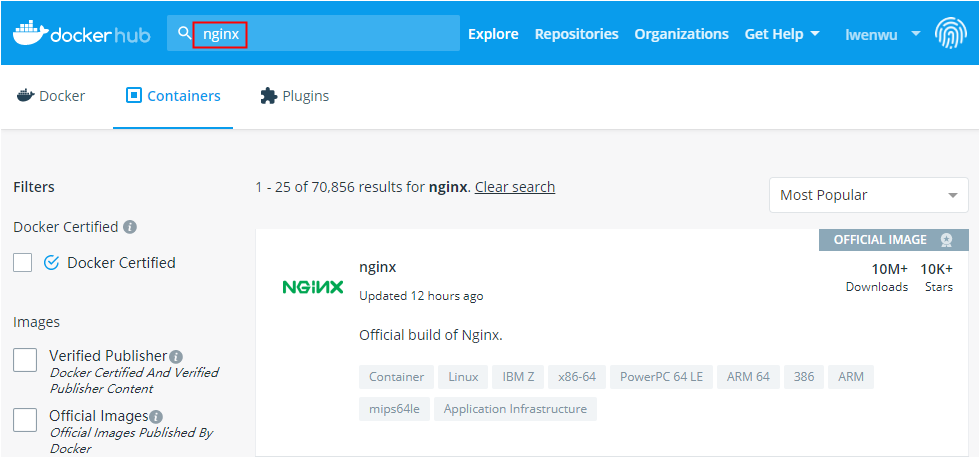The image size is (979, 457).
Task: Click the 386 tag chip
Action: (804, 377)
